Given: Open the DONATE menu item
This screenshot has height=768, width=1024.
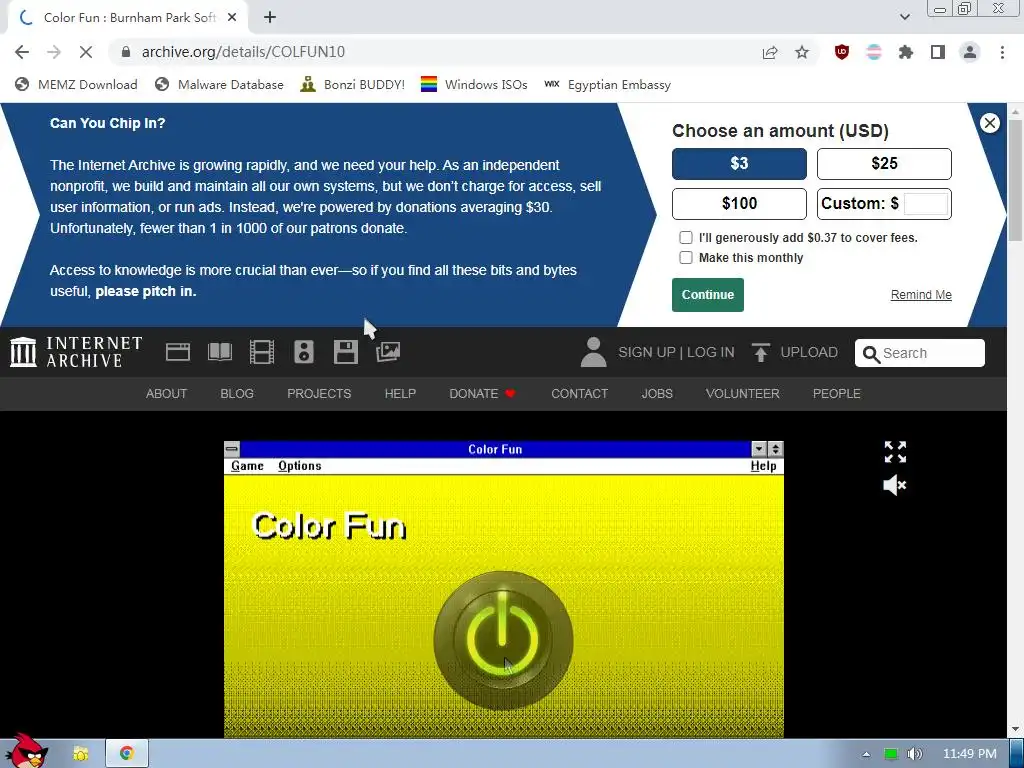Looking at the screenshot, I should pos(483,394).
